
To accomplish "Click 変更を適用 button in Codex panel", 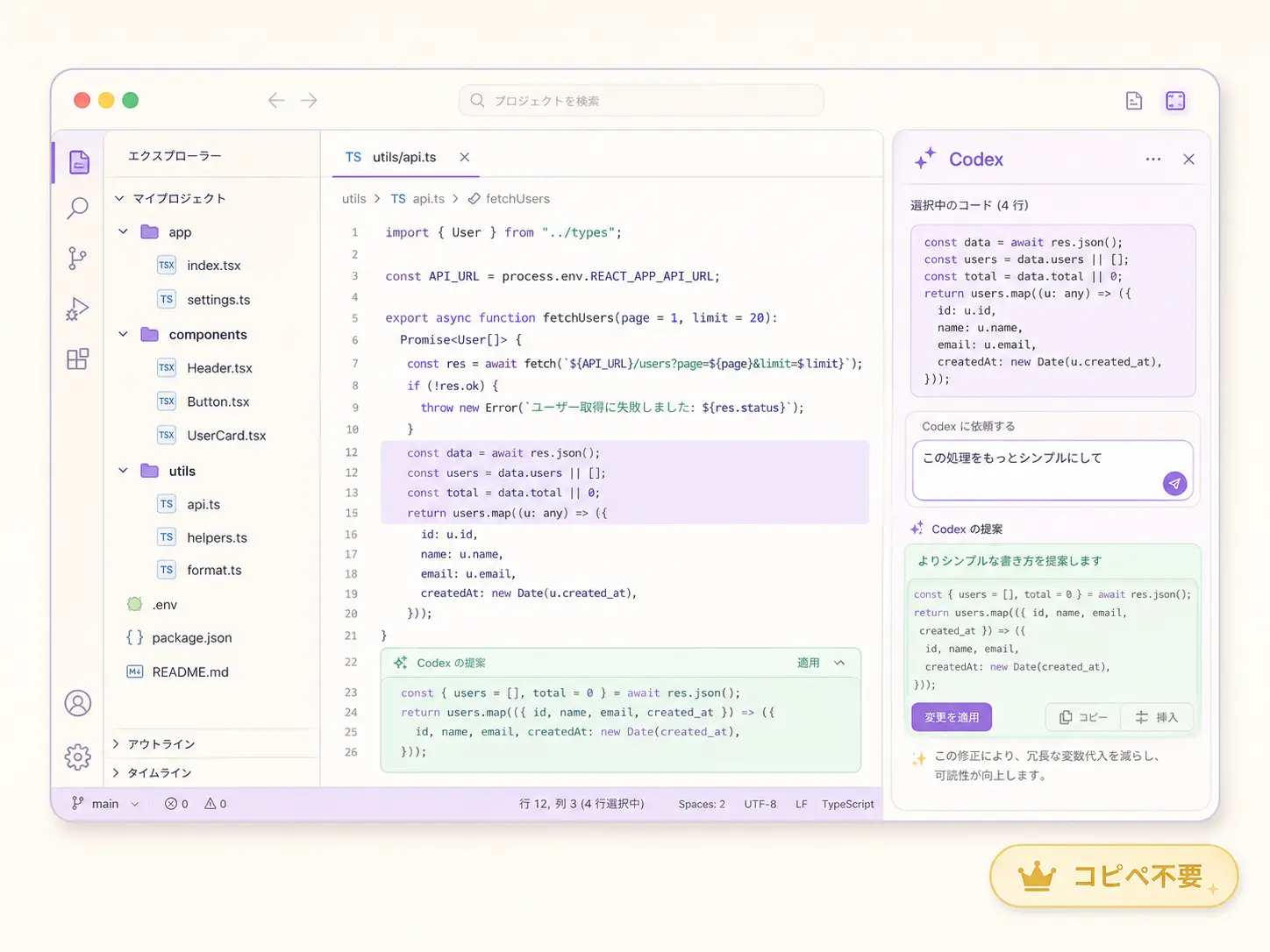I will click(x=952, y=717).
